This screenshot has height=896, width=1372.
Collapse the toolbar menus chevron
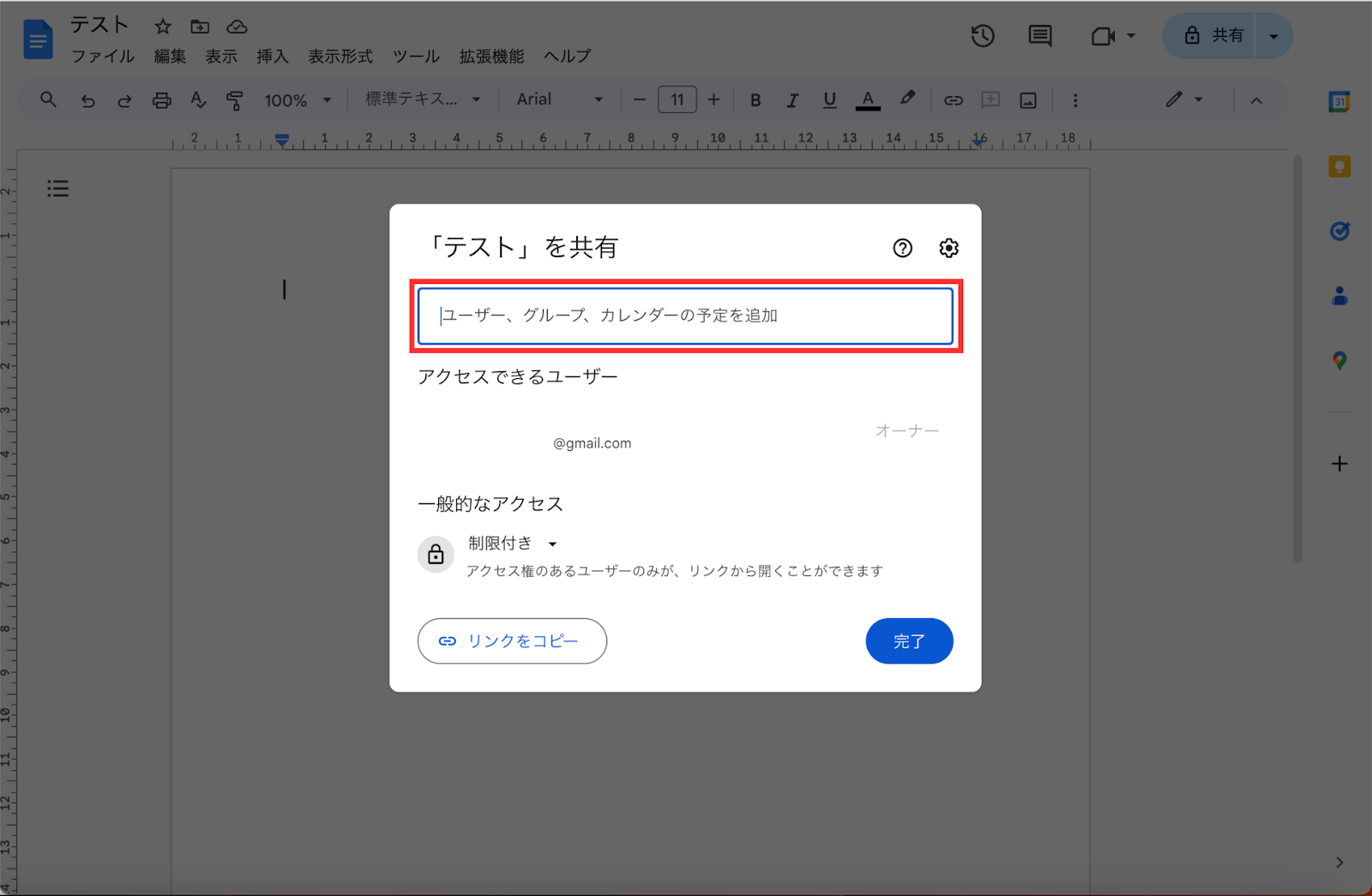1256,100
